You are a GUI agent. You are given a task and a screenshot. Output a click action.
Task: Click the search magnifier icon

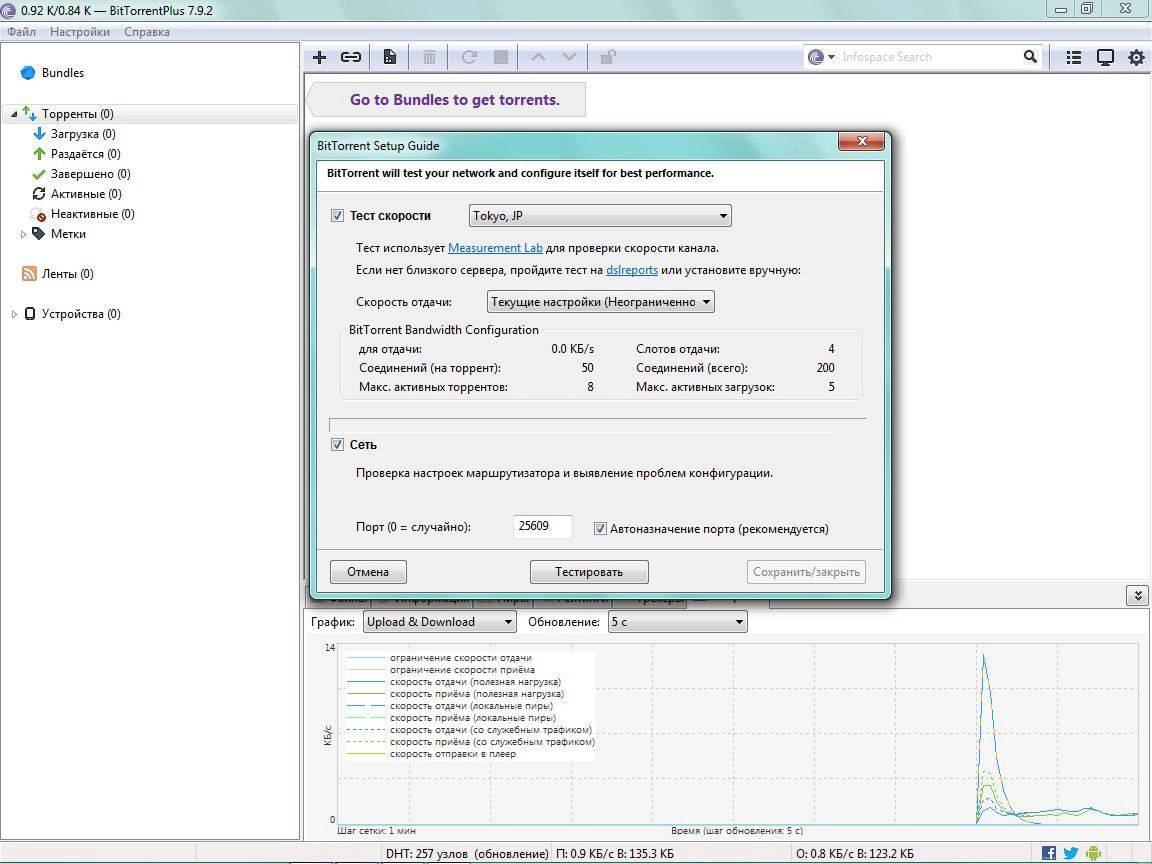[x=1030, y=57]
